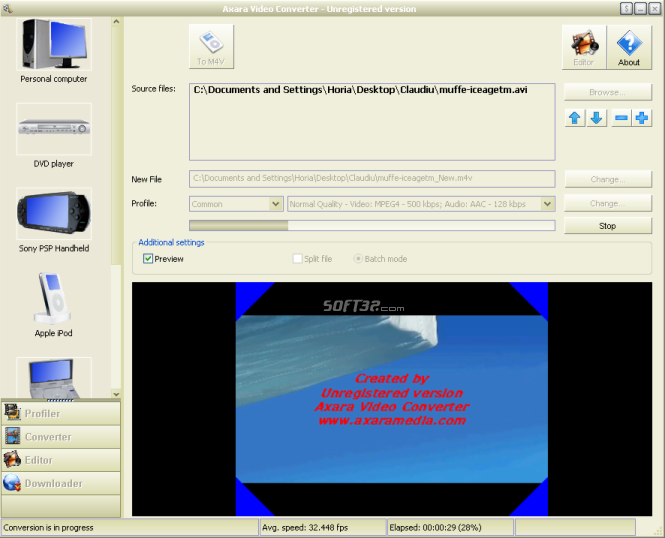The width and height of the screenshot is (665, 538).
Task: Move source file down with the down arrow
Action: pos(596,118)
